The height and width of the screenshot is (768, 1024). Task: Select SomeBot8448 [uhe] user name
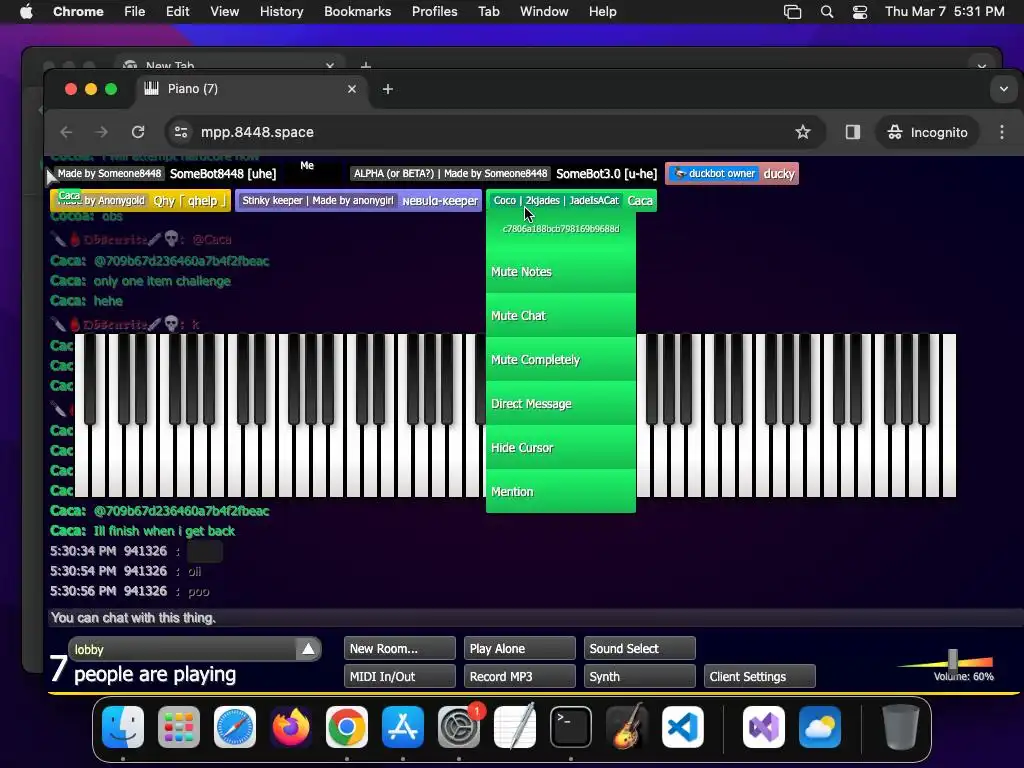(x=223, y=174)
